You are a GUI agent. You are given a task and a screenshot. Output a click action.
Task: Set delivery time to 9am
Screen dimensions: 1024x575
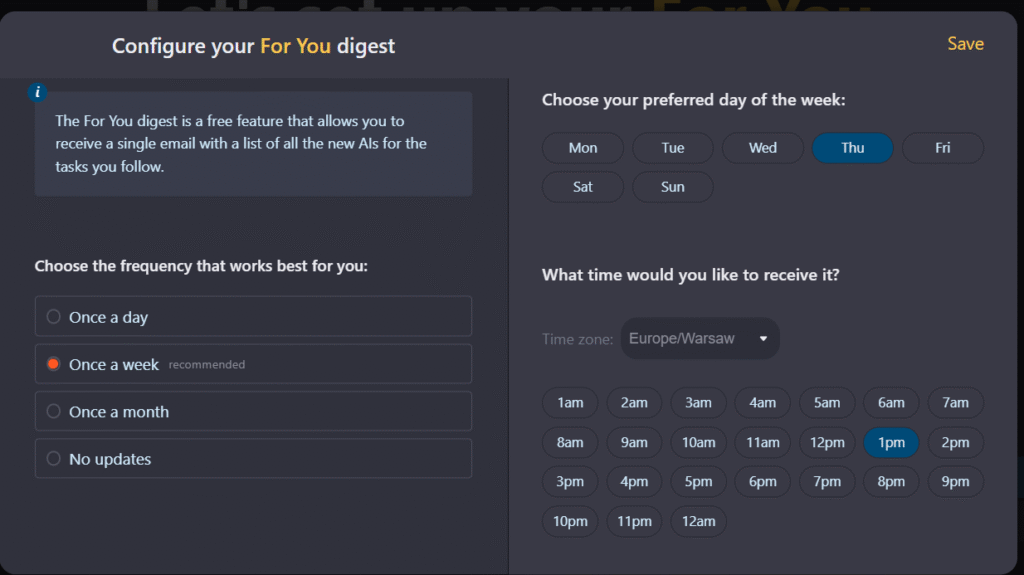tap(633, 442)
